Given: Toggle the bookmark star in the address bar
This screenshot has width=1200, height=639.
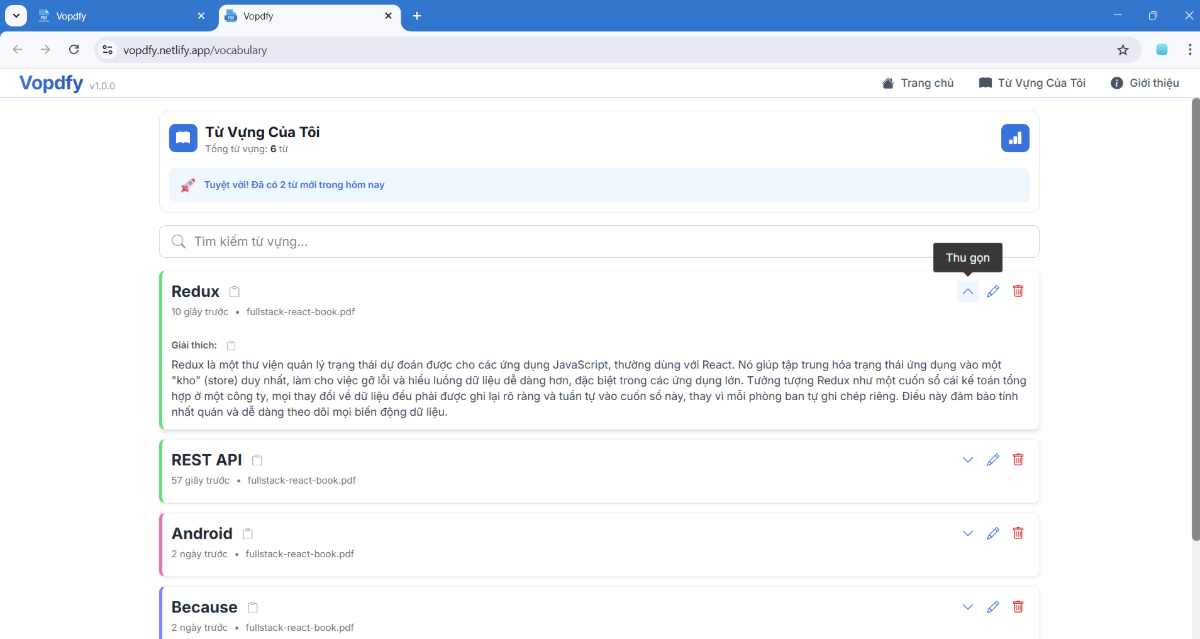Looking at the screenshot, I should (1122, 48).
